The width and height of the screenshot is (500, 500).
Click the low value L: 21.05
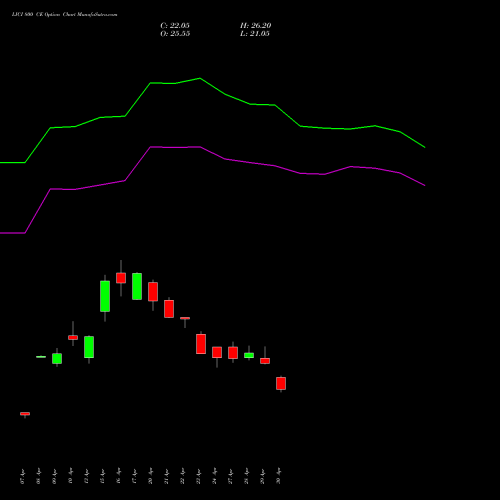pos(255,34)
